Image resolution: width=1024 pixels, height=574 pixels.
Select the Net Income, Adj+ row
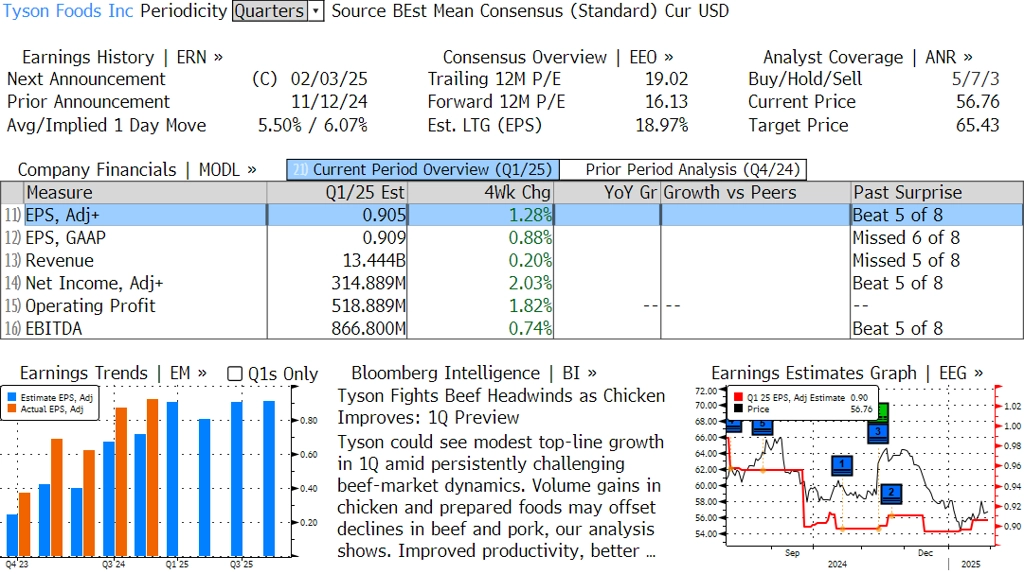point(512,283)
